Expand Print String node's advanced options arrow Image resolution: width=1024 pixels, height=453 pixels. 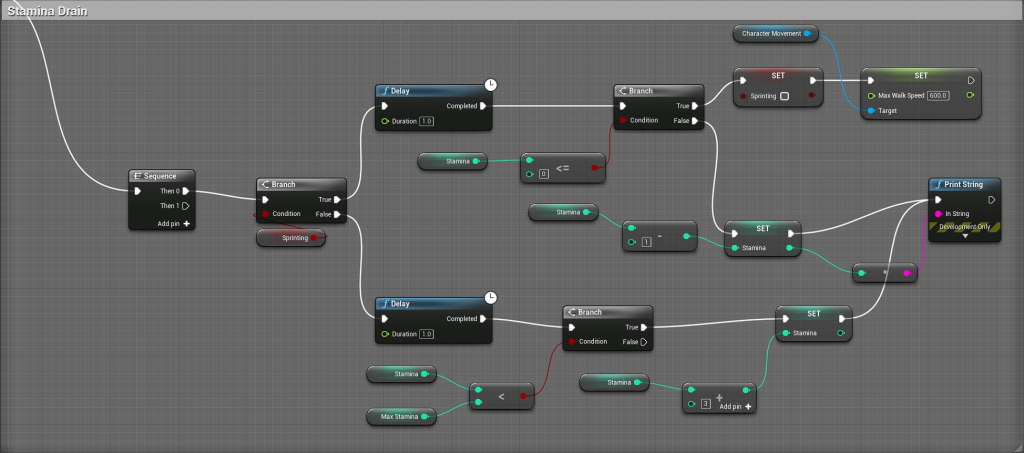click(964, 237)
